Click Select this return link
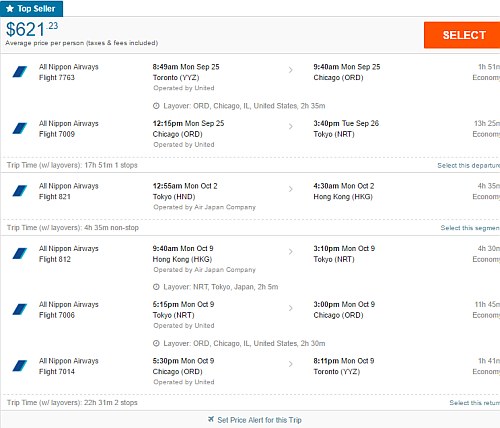This screenshot has height=428, width=500. [475, 403]
